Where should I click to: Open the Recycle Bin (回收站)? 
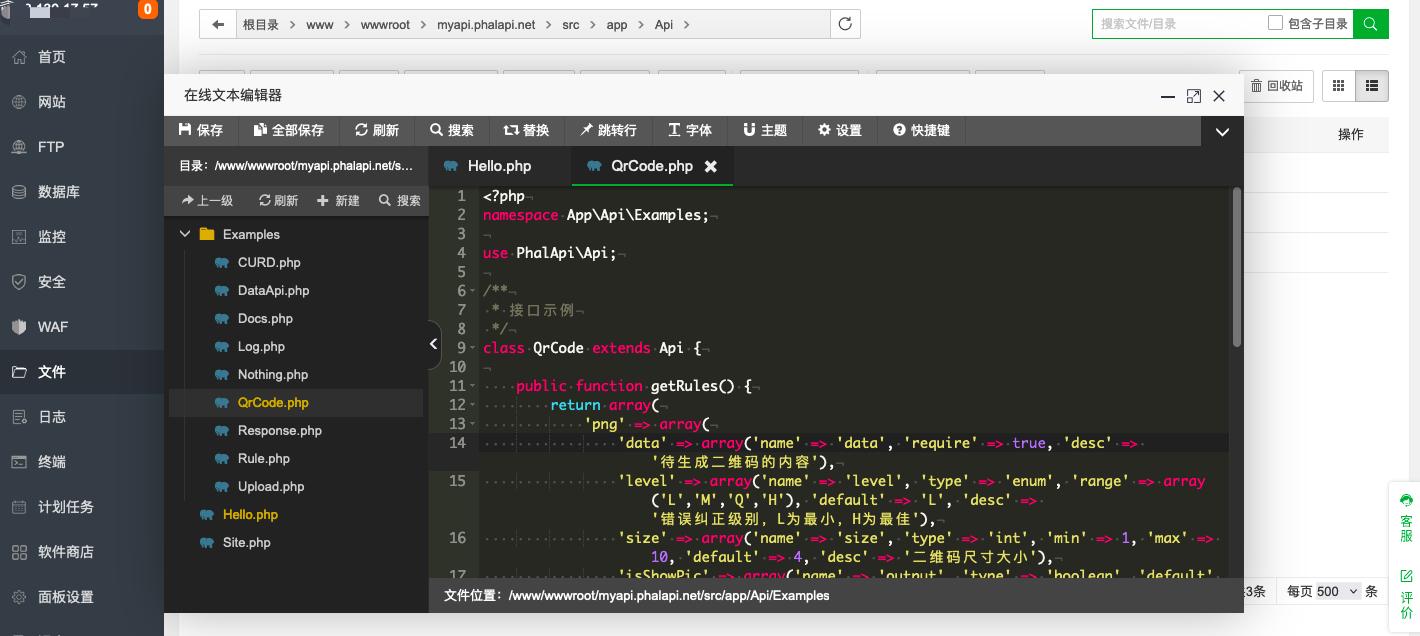(x=1275, y=86)
